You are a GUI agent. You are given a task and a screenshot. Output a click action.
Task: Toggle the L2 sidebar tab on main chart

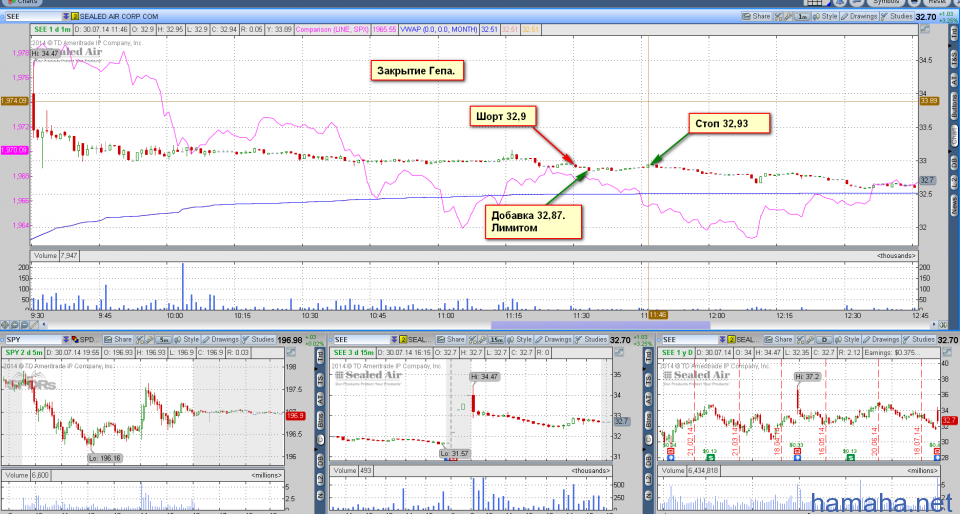click(x=953, y=182)
